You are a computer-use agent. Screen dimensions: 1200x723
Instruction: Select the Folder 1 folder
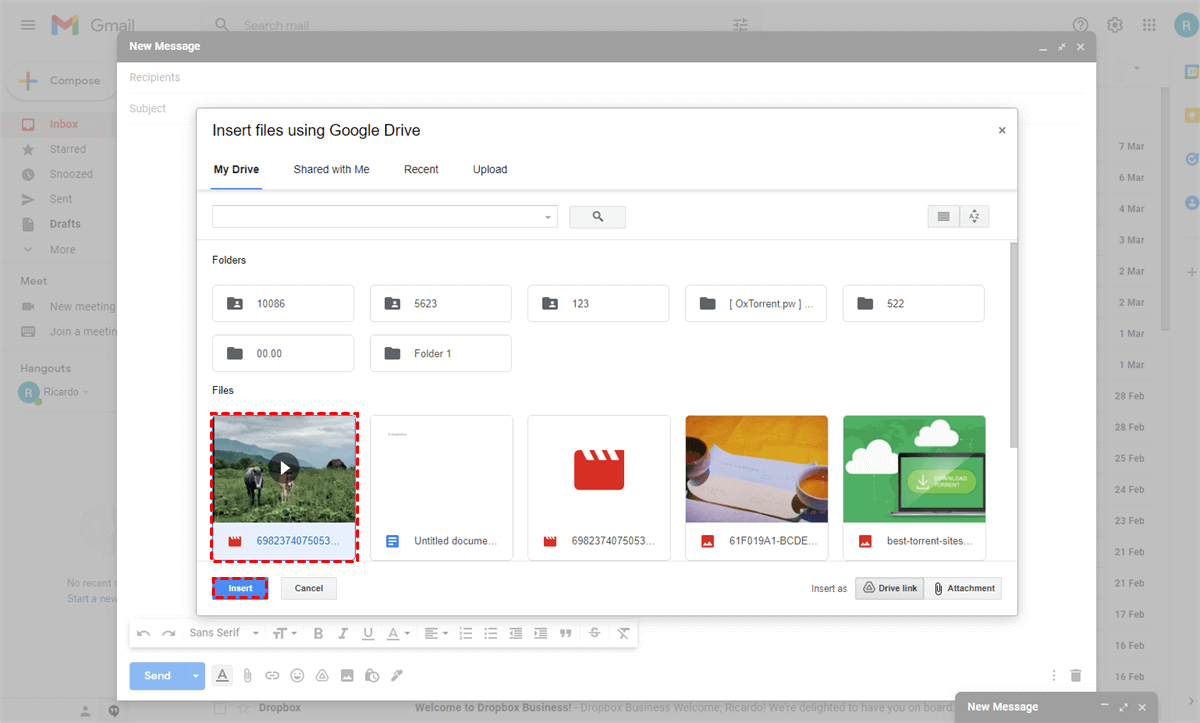(440, 353)
